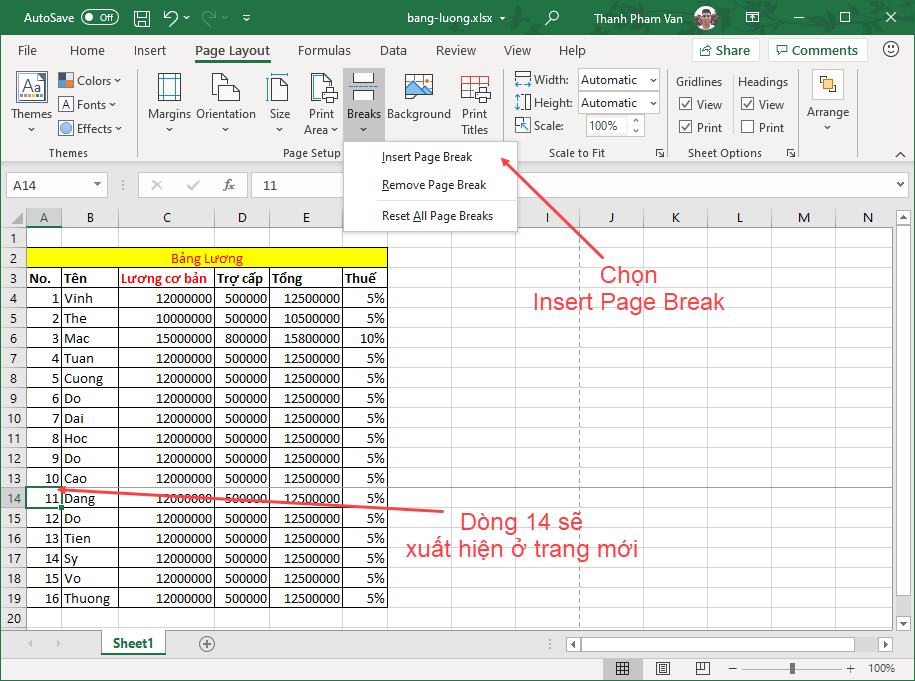Click the horizontal scrollbar right arrow
The image size is (915, 681).
[886, 644]
